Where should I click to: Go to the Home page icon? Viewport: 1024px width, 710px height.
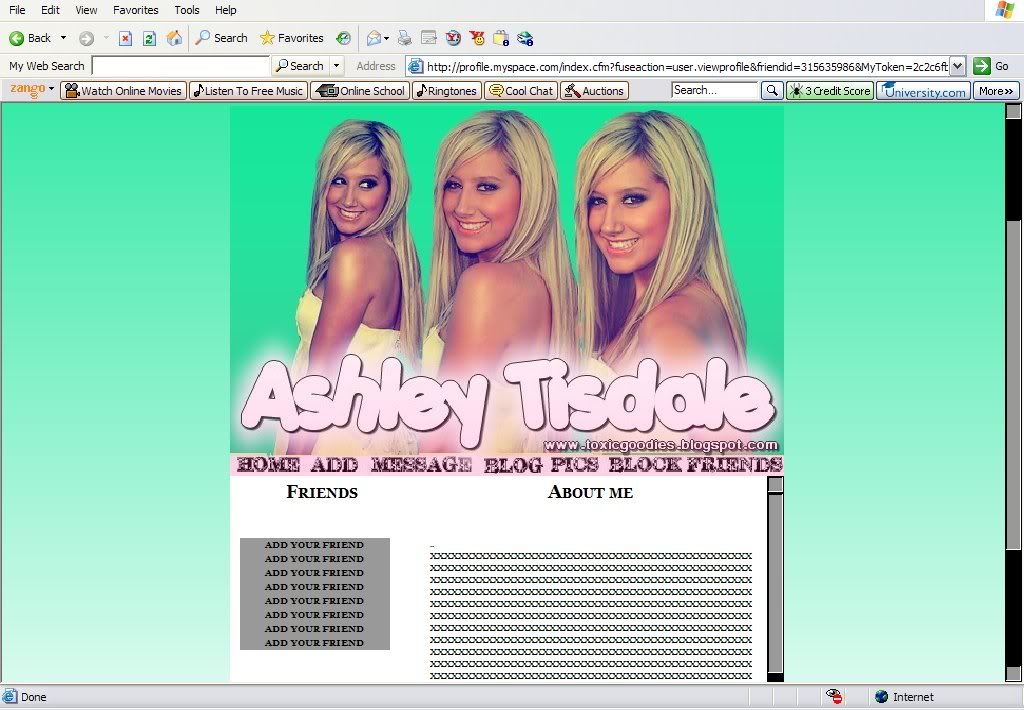(174, 38)
